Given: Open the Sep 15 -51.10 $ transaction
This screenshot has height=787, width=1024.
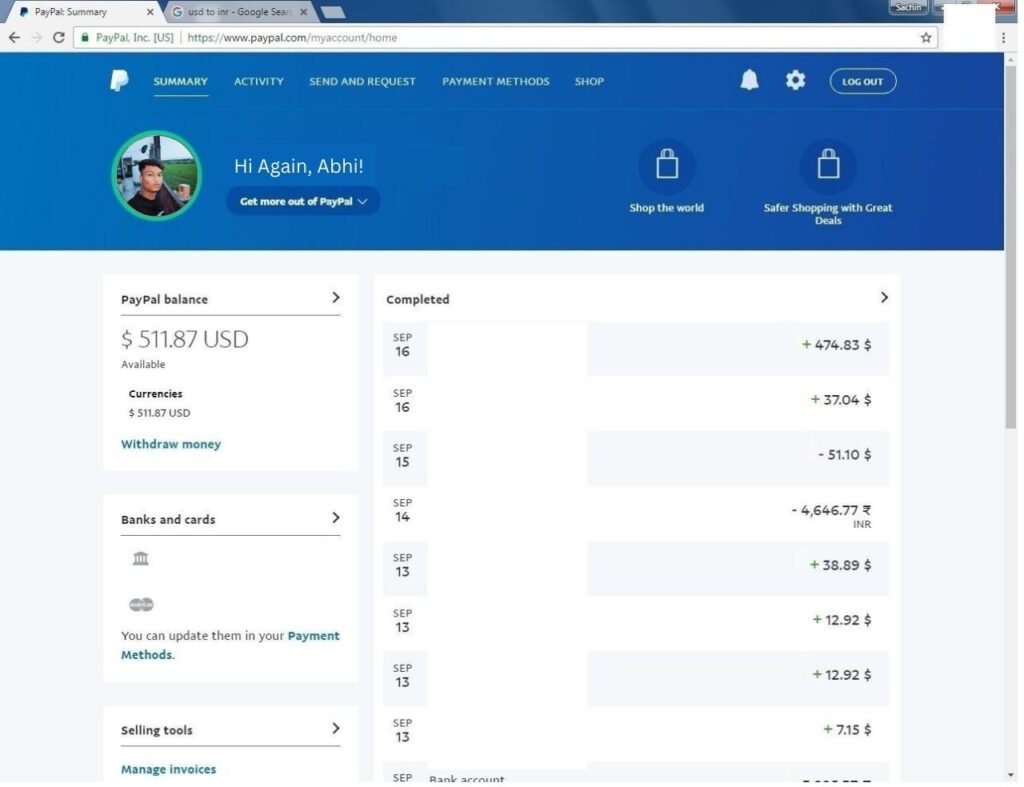Looking at the screenshot, I should point(636,458).
